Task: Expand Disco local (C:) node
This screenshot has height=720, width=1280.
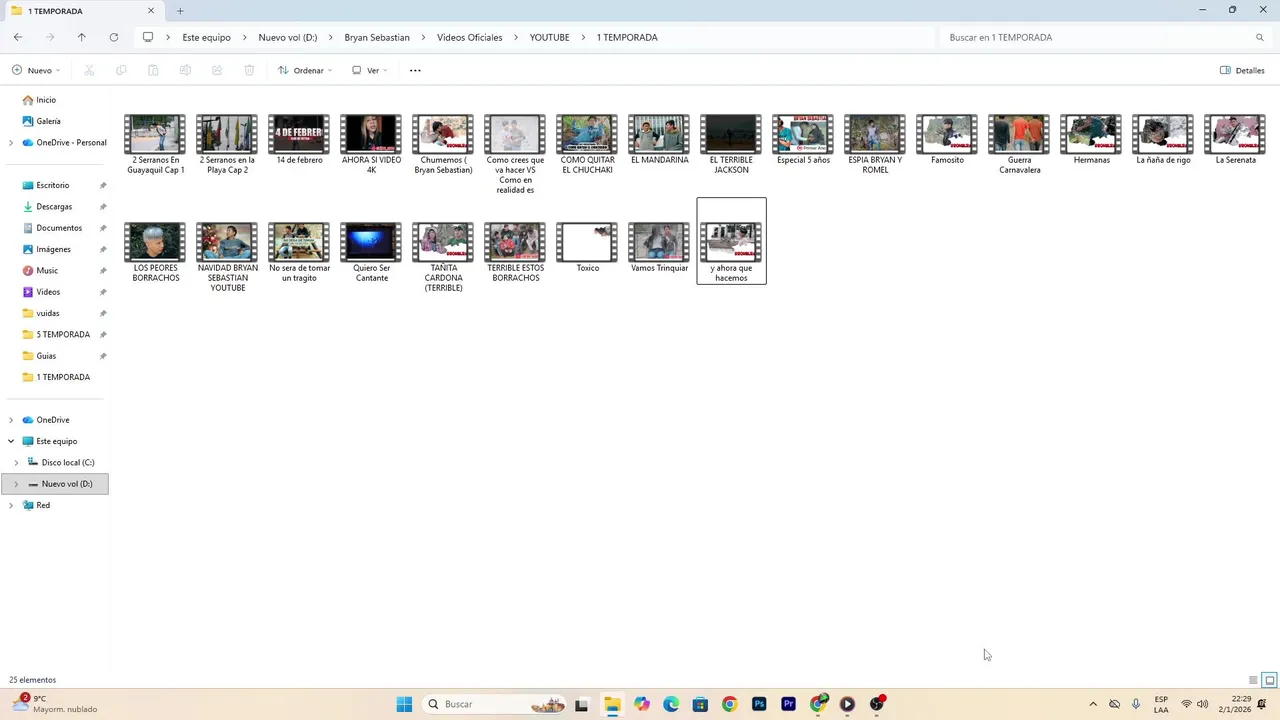Action: pyautogui.click(x=16, y=463)
